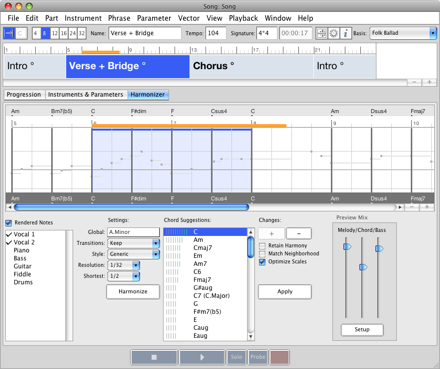
Task: Click the Signature field showing 4*4
Action: tap(267, 33)
